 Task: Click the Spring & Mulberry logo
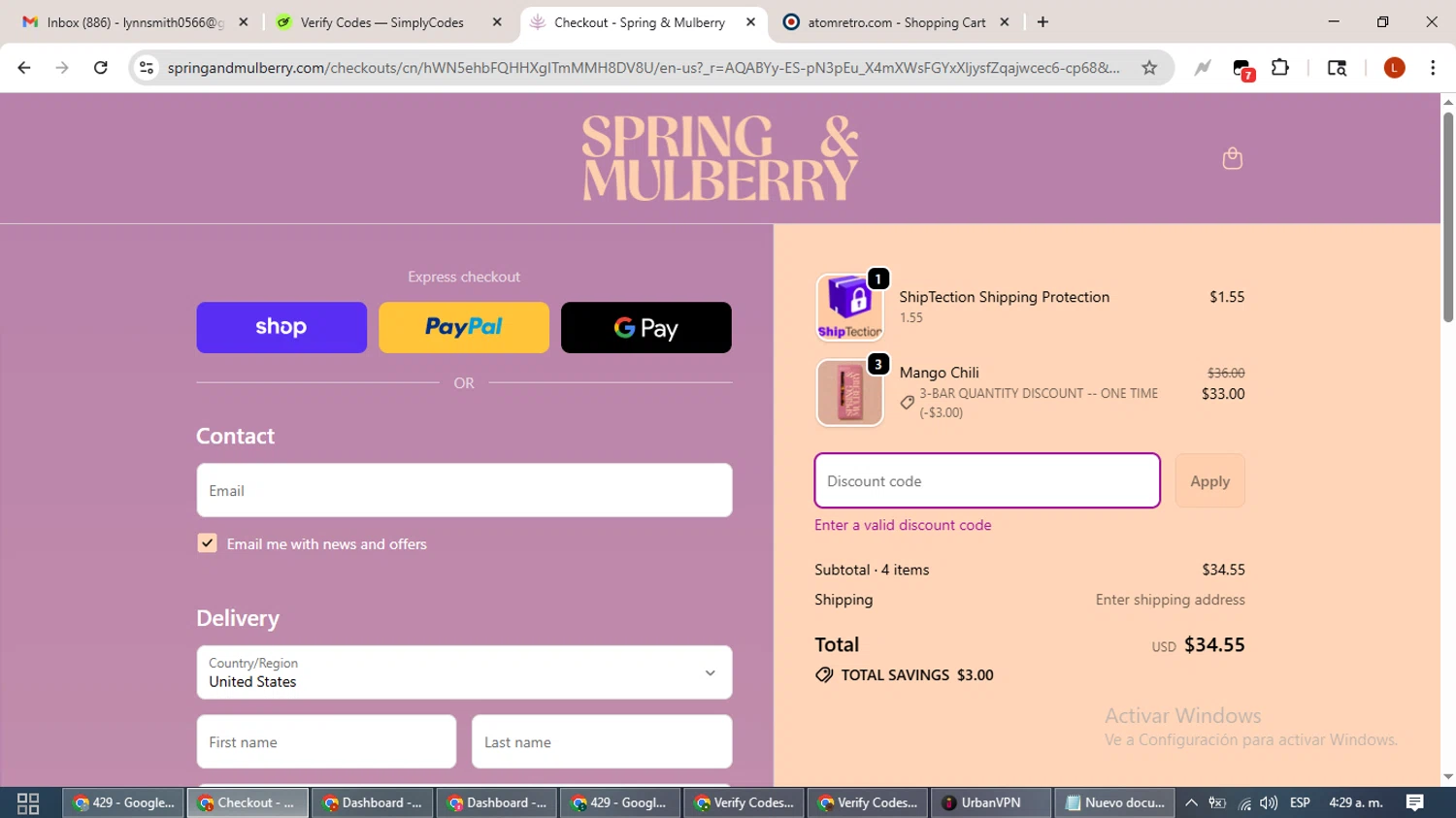tap(720, 158)
